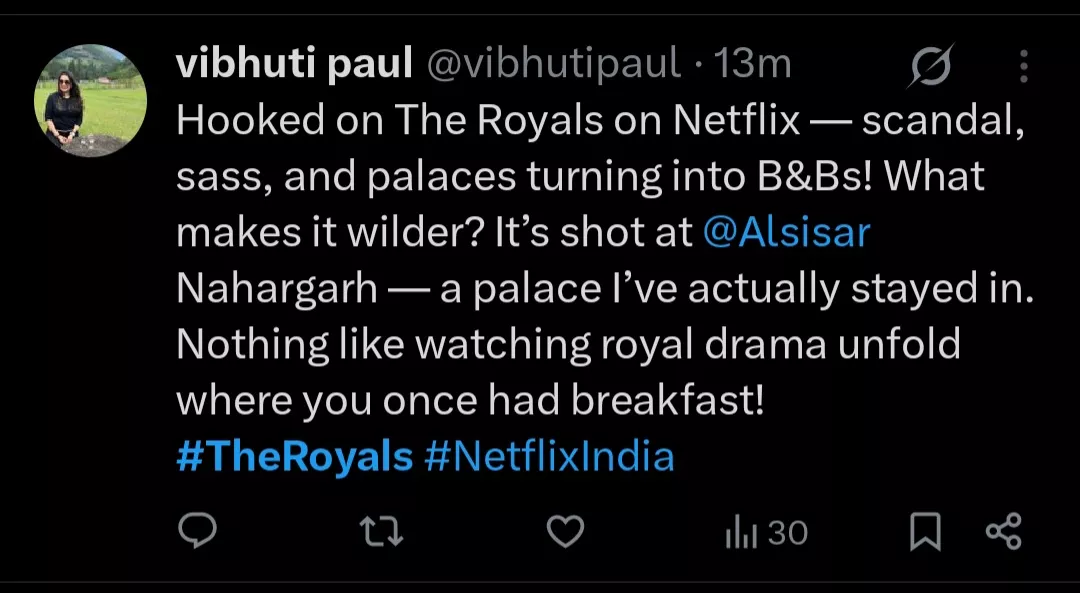Click the word Nahargarh in the tweet
This screenshot has height=593, width=1080.
277,289
